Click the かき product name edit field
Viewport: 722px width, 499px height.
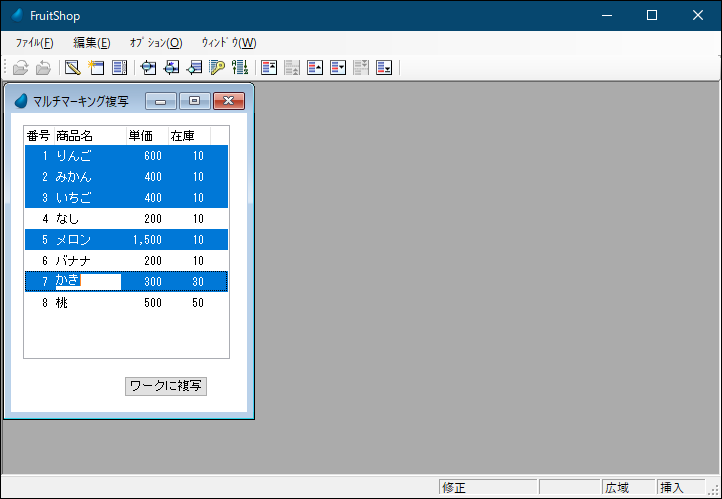pyautogui.click(x=88, y=281)
